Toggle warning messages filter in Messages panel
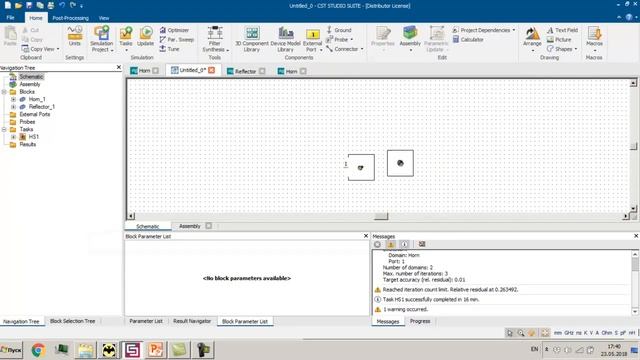This screenshot has width=640, height=360. coord(391,244)
